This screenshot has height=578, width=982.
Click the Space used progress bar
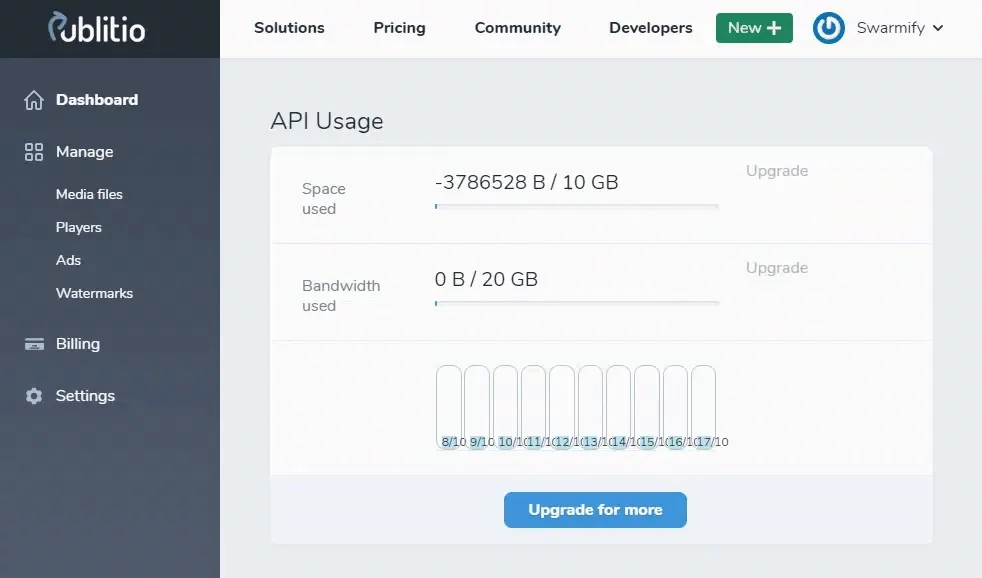(576, 206)
